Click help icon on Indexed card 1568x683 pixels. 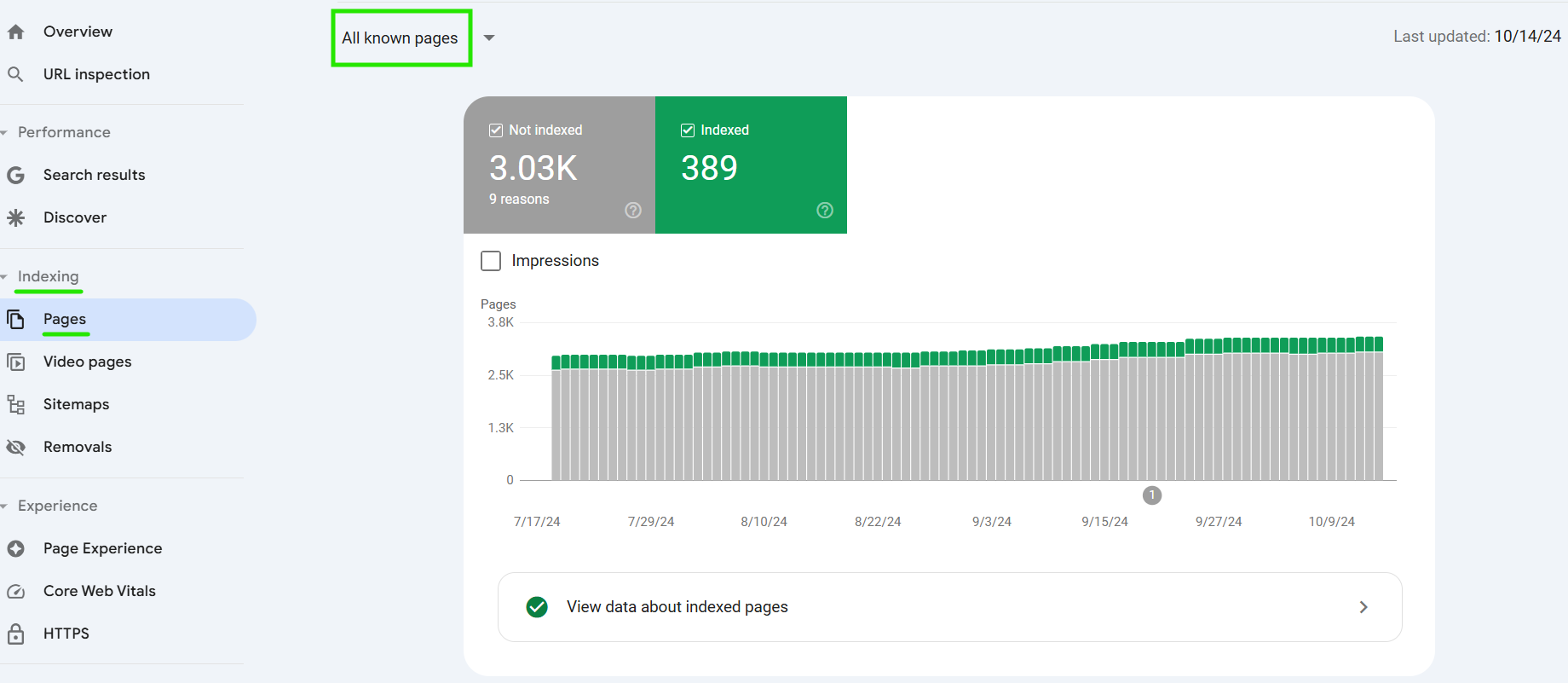point(824,211)
